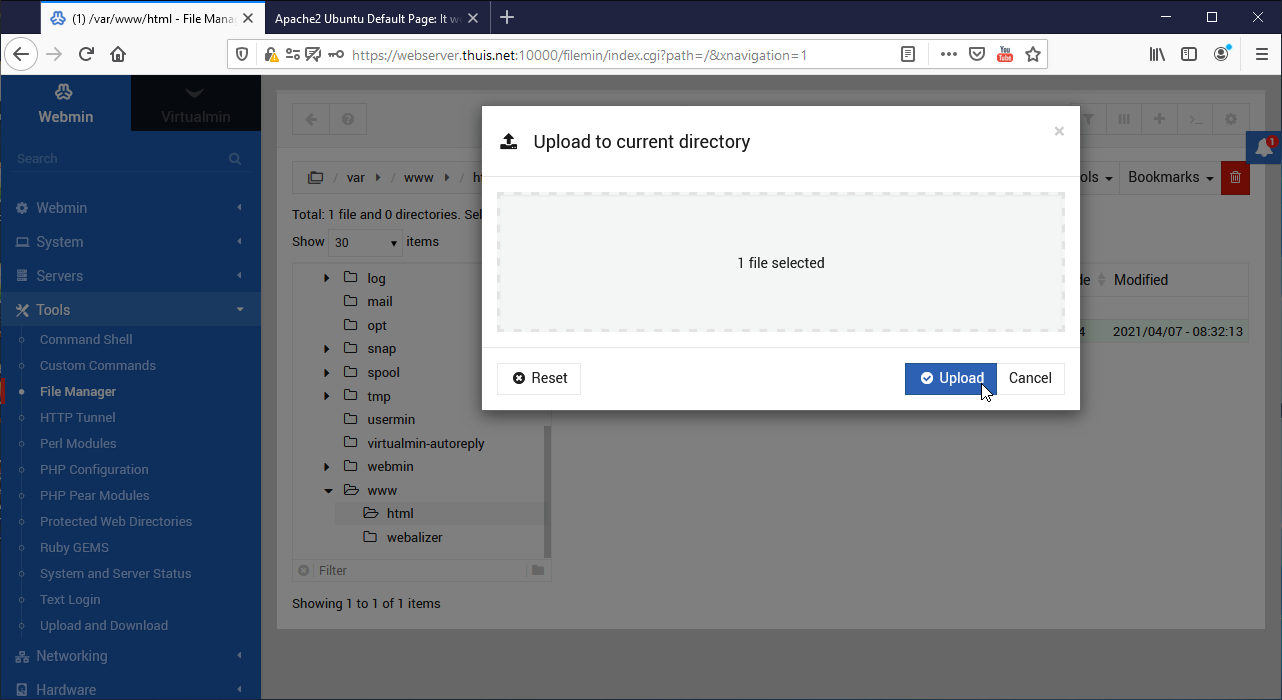
Task: Open the Webmin notifications bell
Action: [x=1265, y=148]
